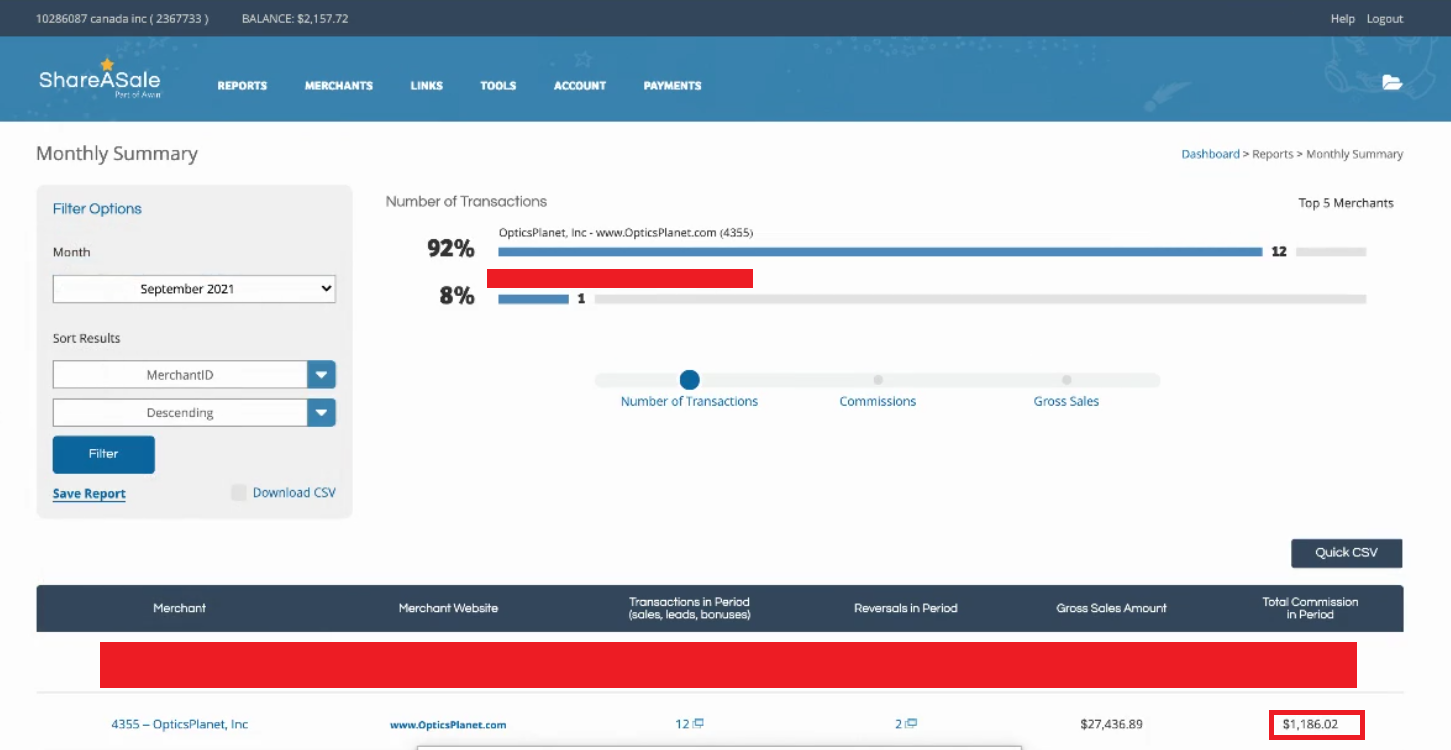Viewport: 1451px width, 750px height.
Task: Click the Quick CSV button
Action: (x=1346, y=553)
